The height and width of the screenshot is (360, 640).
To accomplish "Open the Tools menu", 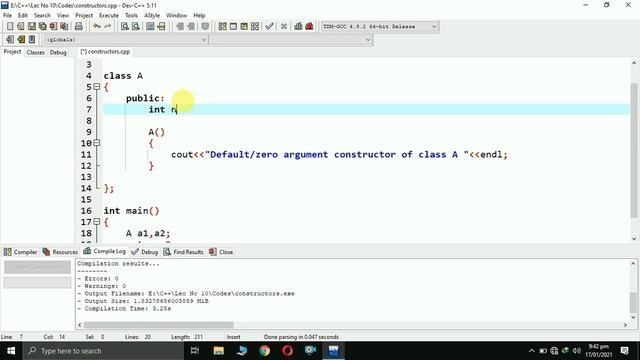I will [131, 16].
